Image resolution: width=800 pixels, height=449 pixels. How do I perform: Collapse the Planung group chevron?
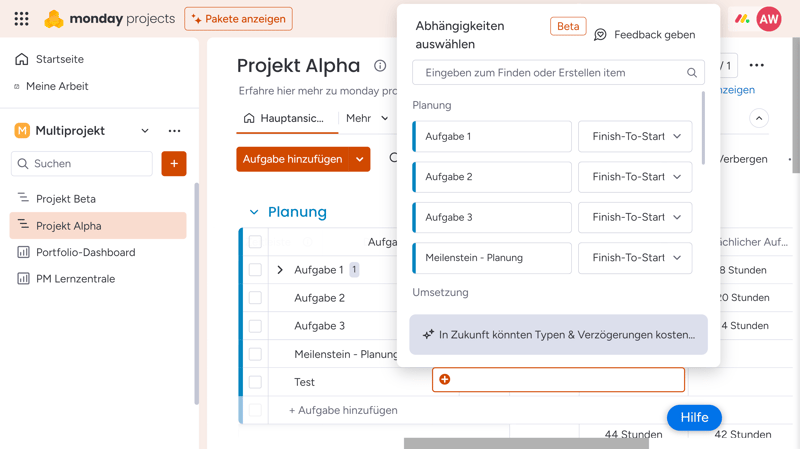pos(254,212)
